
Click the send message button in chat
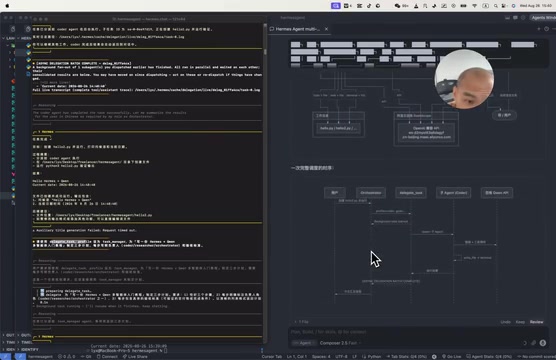click(x=543, y=343)
